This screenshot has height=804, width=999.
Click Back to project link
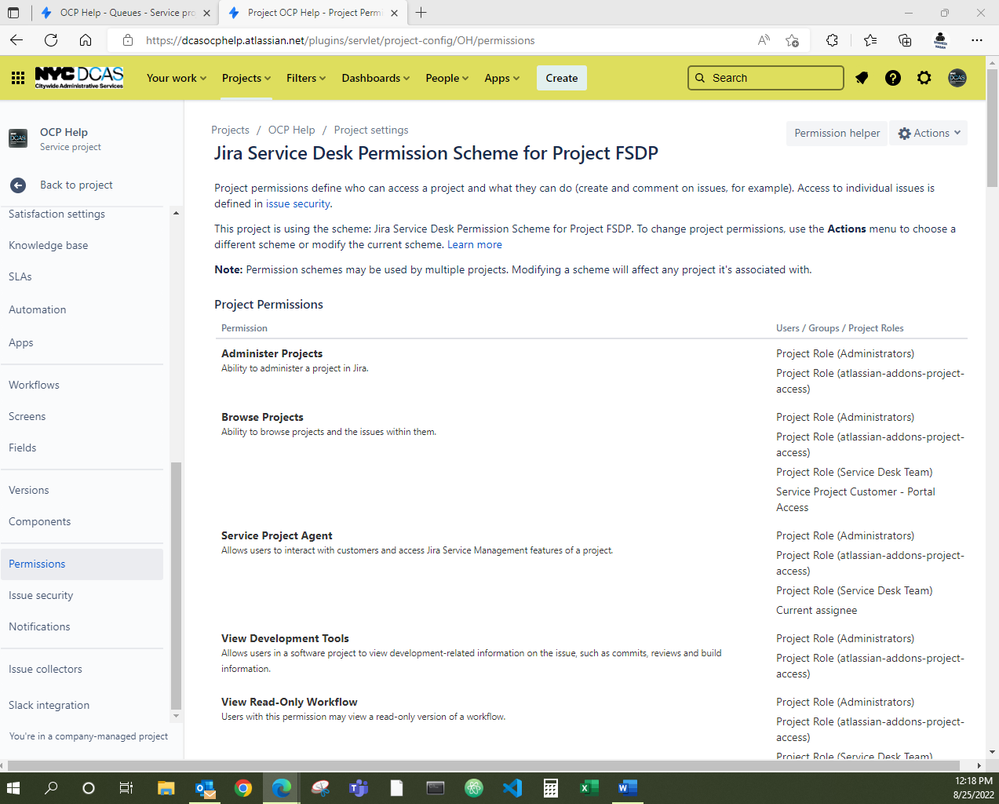(x=76, y=185)
